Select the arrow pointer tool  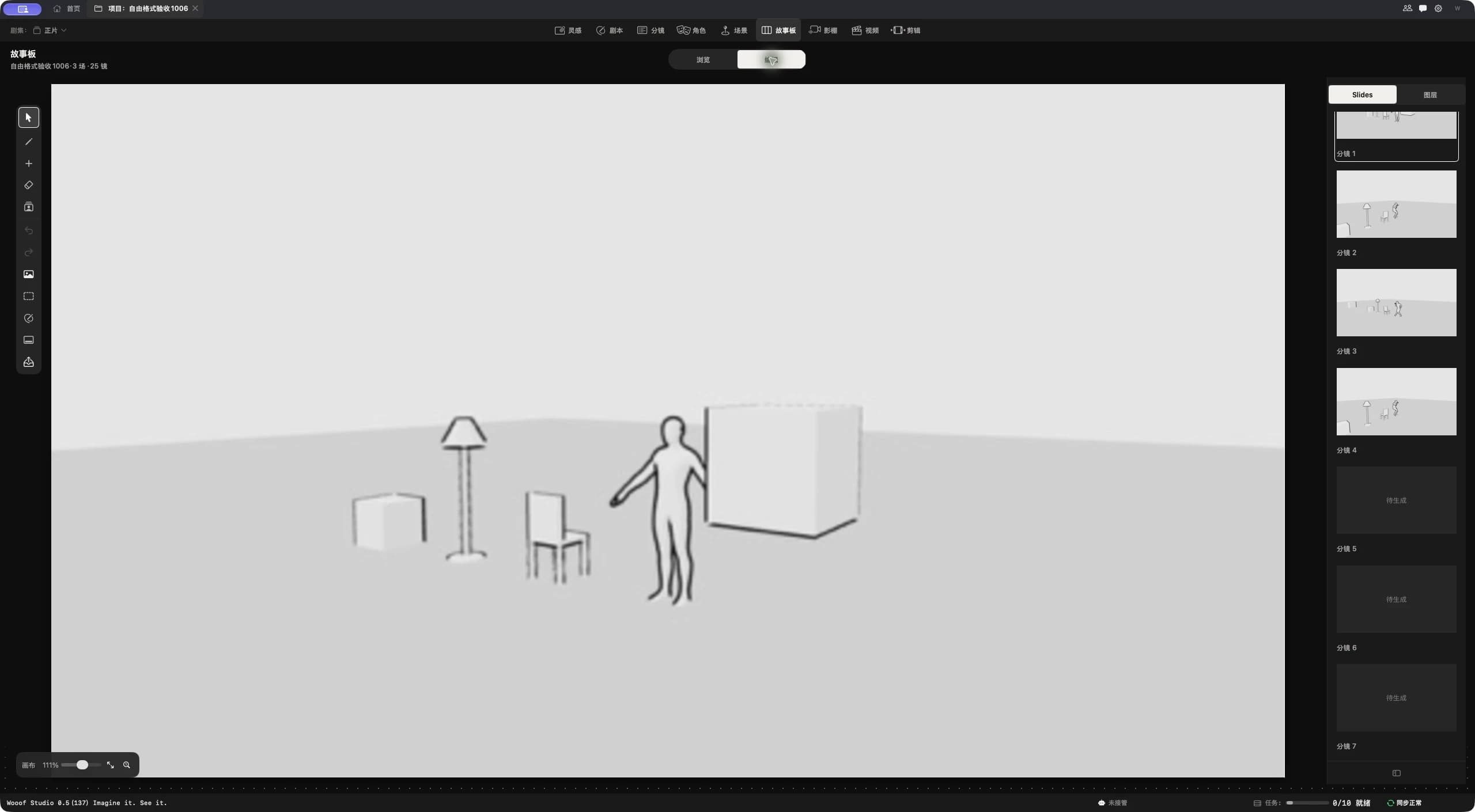[29, 117]
